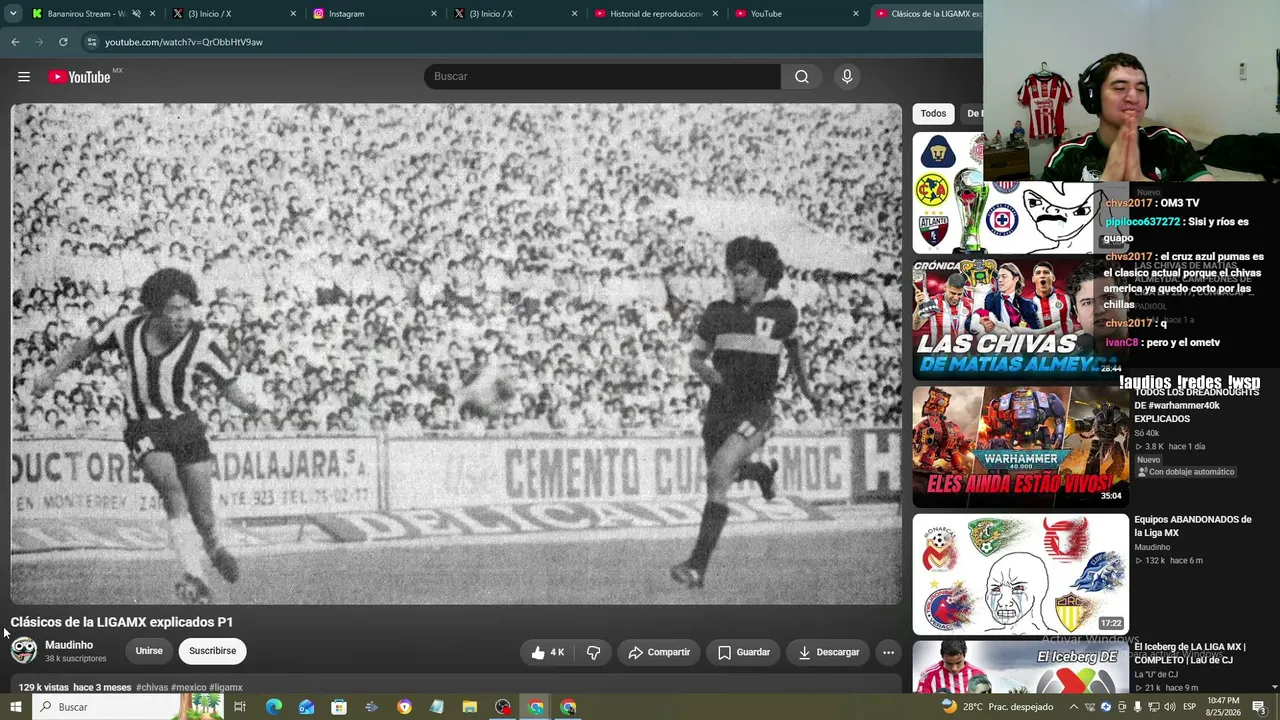Go to YouTube home via the logo

coord(79,77)
